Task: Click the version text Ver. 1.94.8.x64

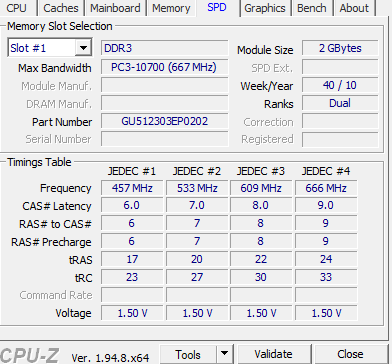Action: [110, 358]
